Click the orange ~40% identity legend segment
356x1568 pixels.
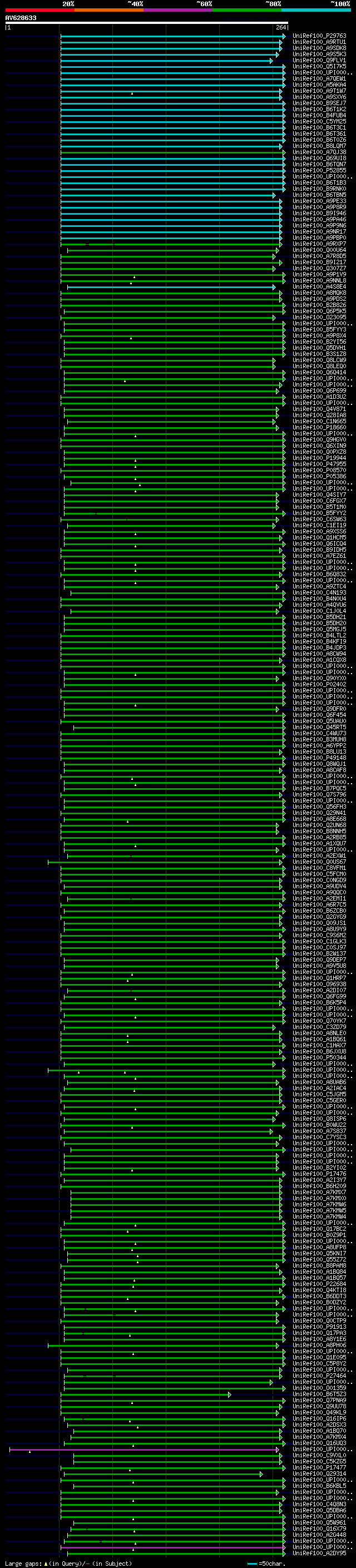click(x=109, y=10)
